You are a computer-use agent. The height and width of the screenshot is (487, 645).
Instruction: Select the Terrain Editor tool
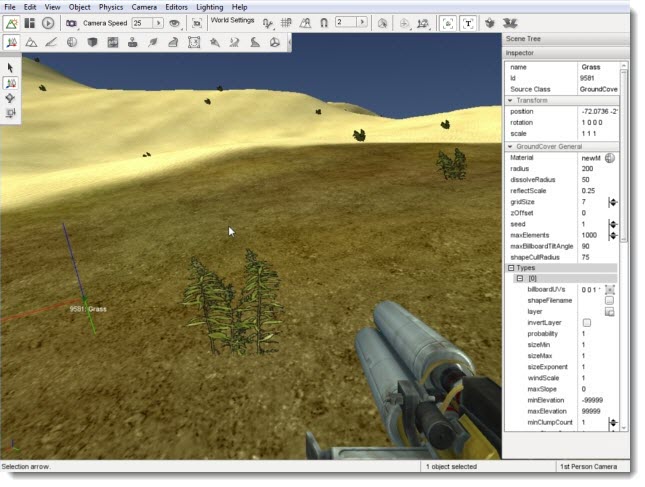click(31, 42)
